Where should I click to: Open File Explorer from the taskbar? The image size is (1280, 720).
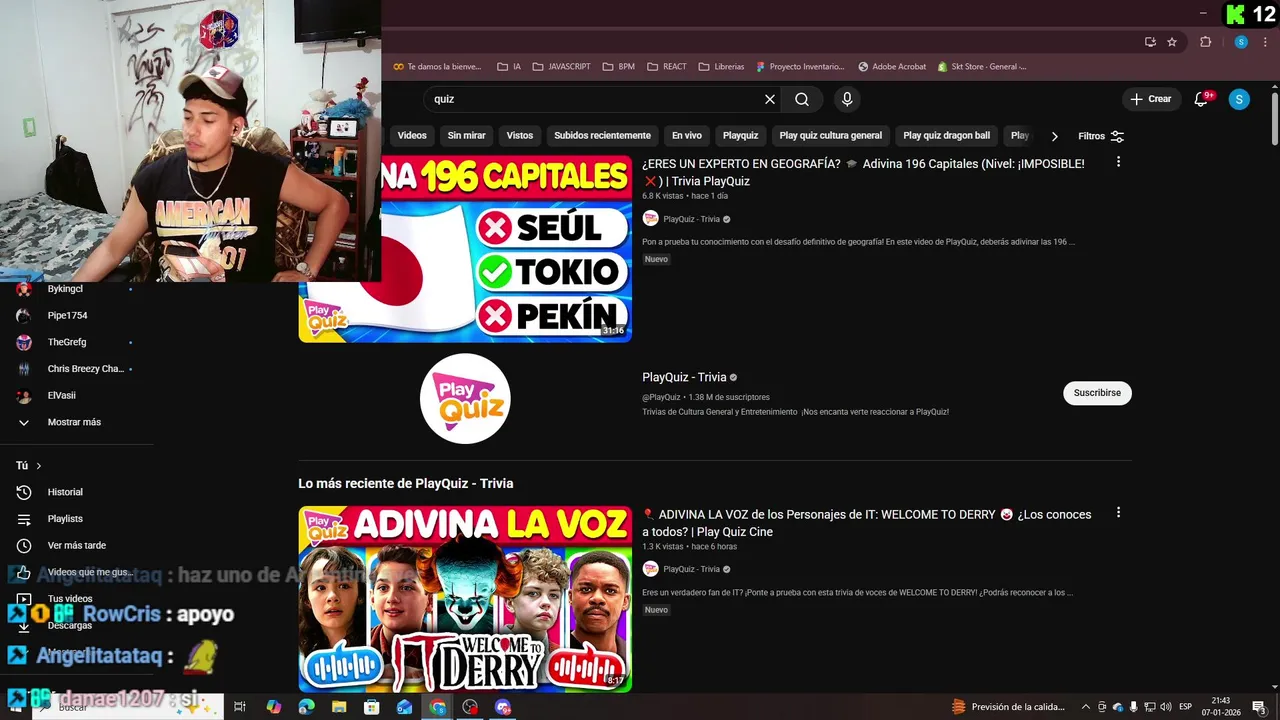click(339, 707)
